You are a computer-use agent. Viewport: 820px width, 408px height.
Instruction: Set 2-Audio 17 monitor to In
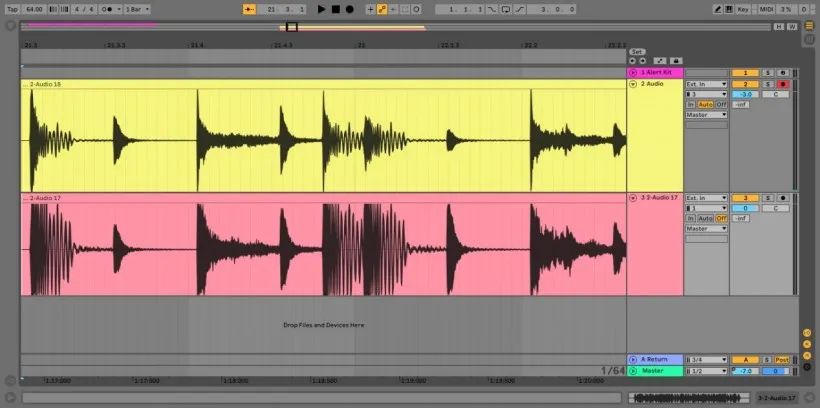pos(691,219)
